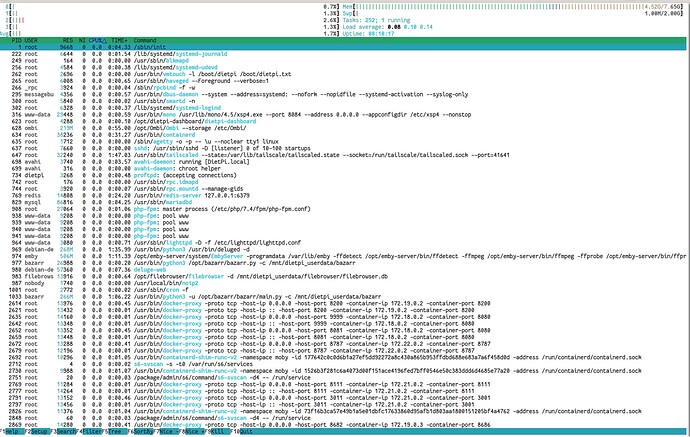
Task: Select s6-svscan /var/run/s6/services row
Action: [345, 364]
